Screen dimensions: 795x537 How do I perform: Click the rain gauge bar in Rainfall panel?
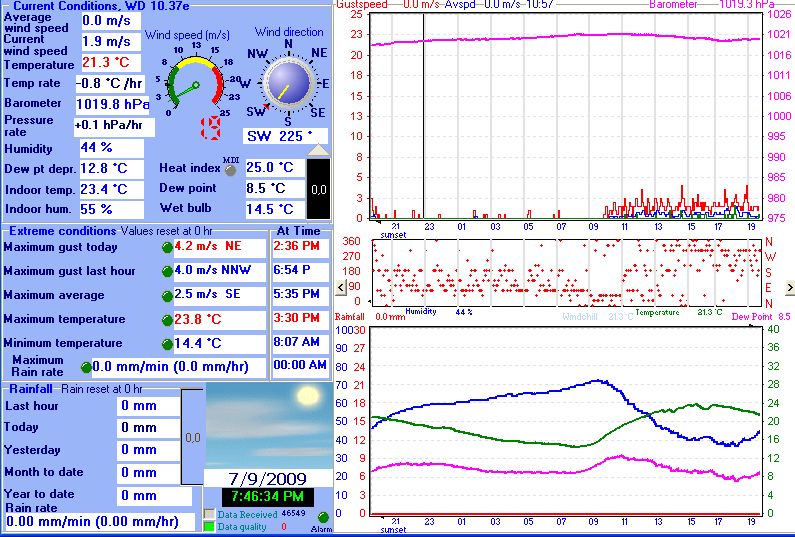193,437
